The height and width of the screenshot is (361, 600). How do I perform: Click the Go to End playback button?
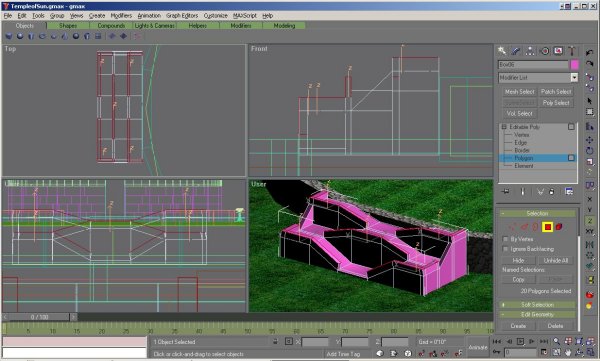[x=544, y=341]
